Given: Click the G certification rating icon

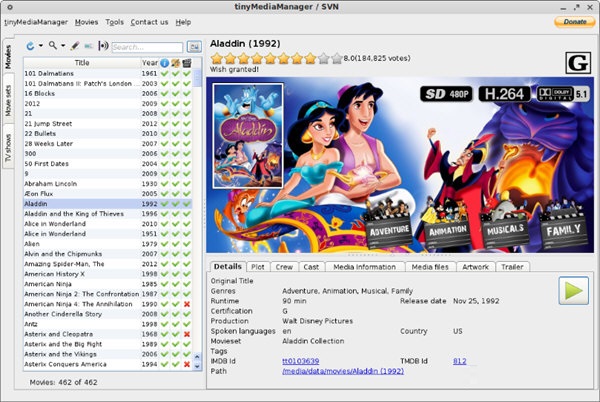Looking at the screenshot, I should [578, 63].
